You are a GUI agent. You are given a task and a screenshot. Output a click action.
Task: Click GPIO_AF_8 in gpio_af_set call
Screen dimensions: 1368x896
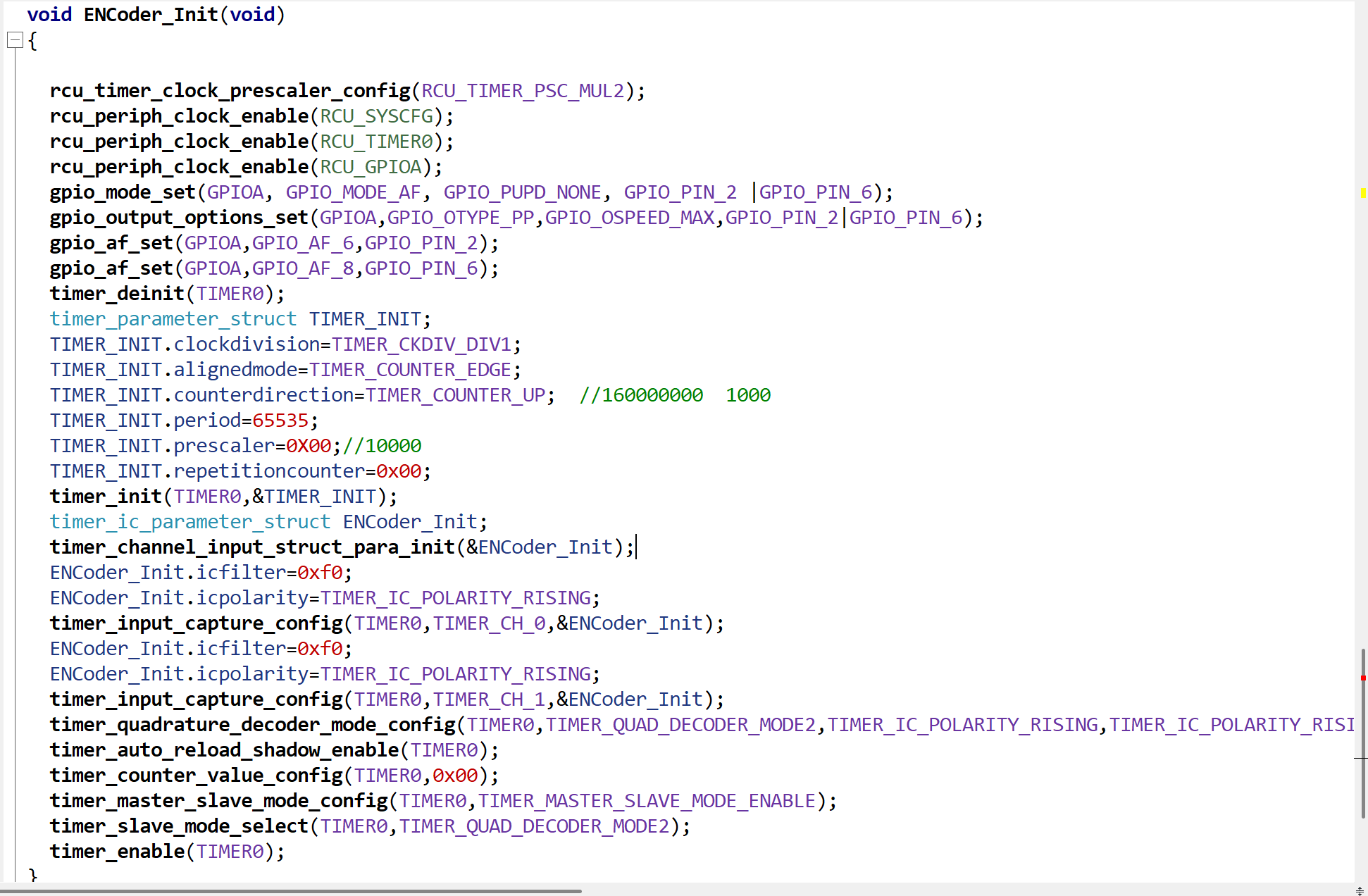303,268
